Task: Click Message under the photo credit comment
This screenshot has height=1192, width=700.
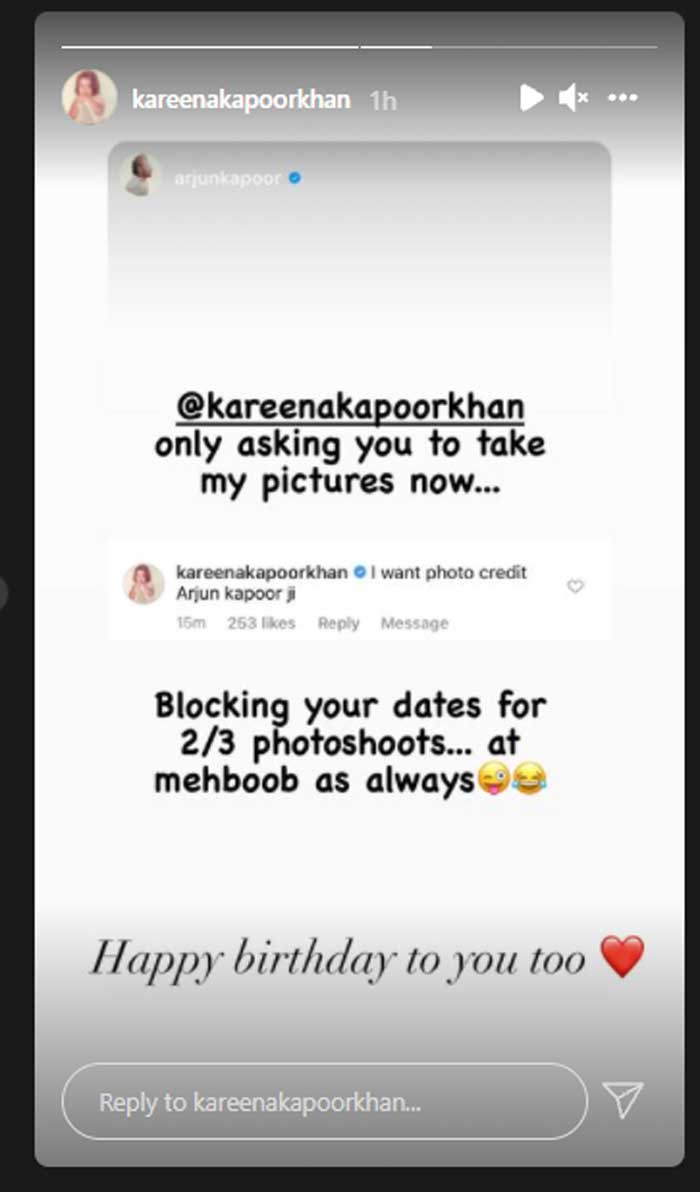Action: pos(414,623)
